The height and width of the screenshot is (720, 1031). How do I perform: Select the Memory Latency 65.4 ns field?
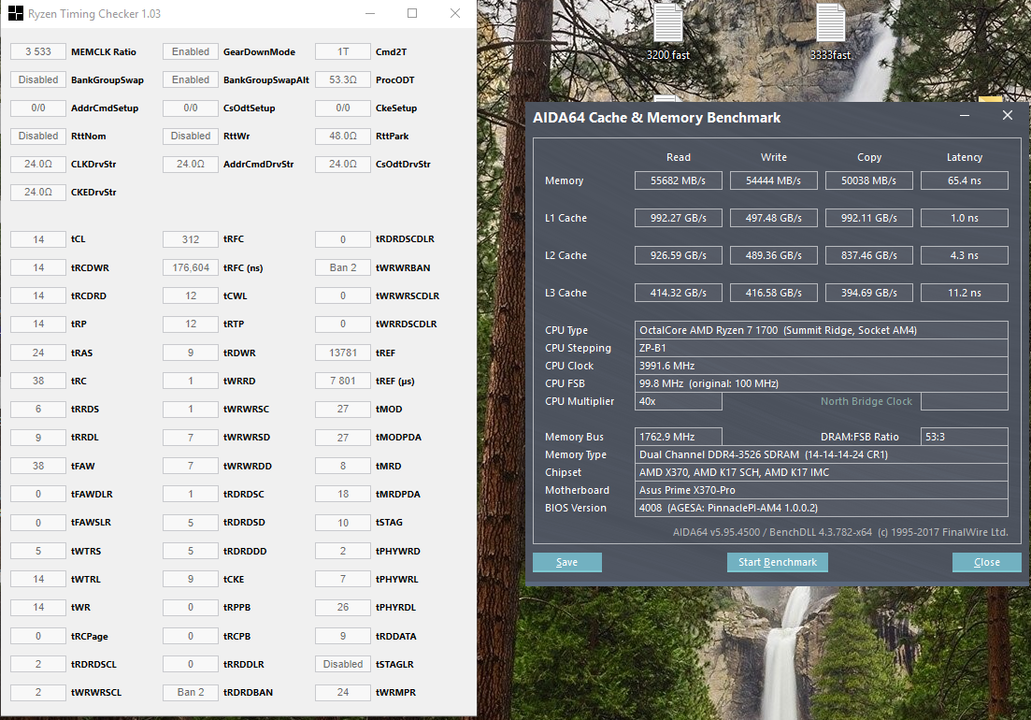click(964, 180)
